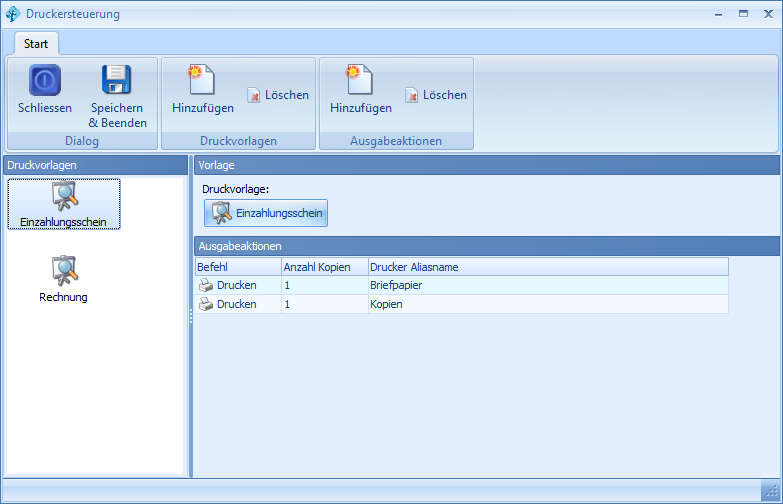The width and height of the screenshot is (783, 504).
Task: Click the Schliessen power icon
Action: click(x=44, y=81)
